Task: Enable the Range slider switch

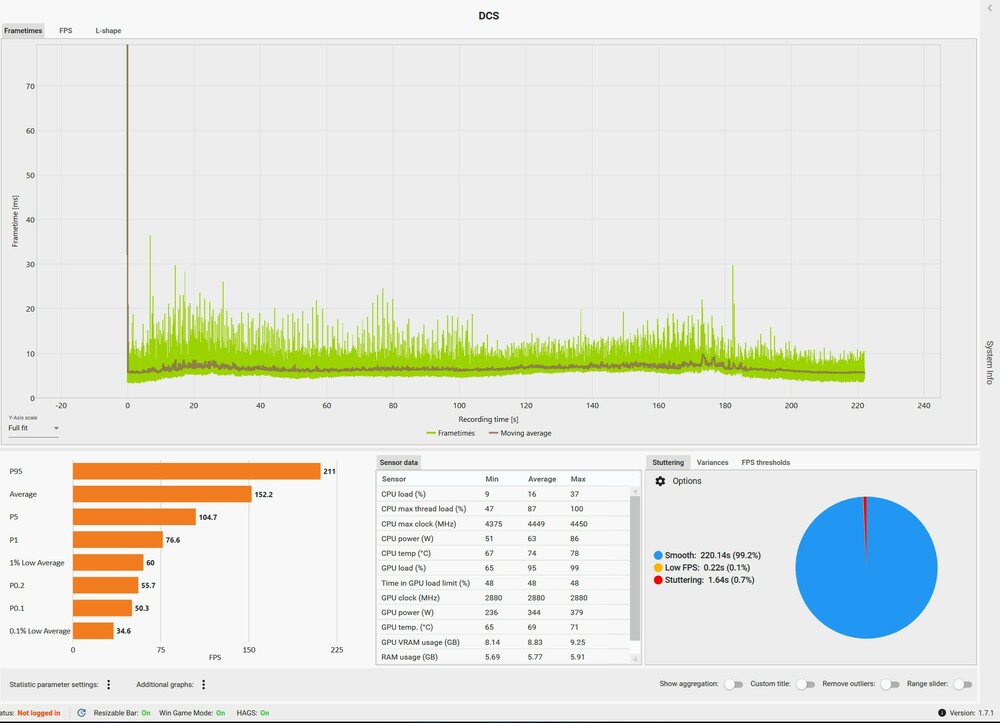Action: (x=963, y=684)
